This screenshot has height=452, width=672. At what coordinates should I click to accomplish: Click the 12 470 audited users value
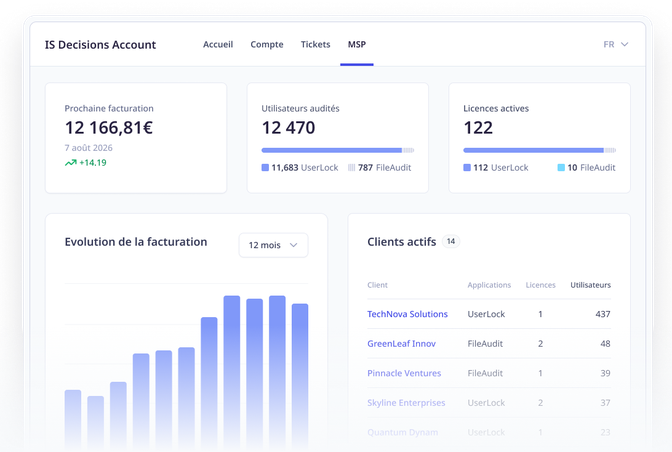288,128
